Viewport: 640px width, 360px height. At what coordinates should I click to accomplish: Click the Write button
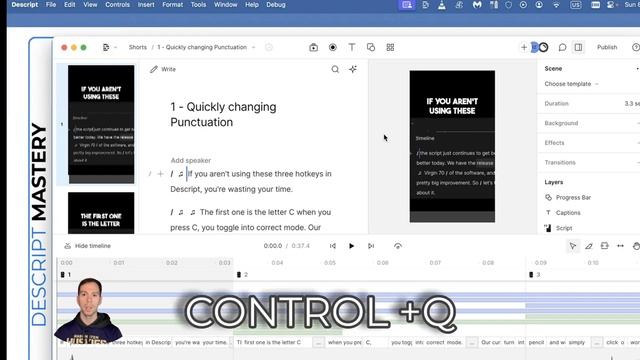(163, 69)
